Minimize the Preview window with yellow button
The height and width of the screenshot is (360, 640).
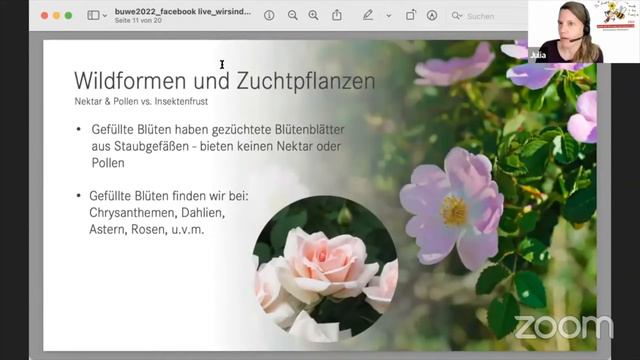[56, 16]
